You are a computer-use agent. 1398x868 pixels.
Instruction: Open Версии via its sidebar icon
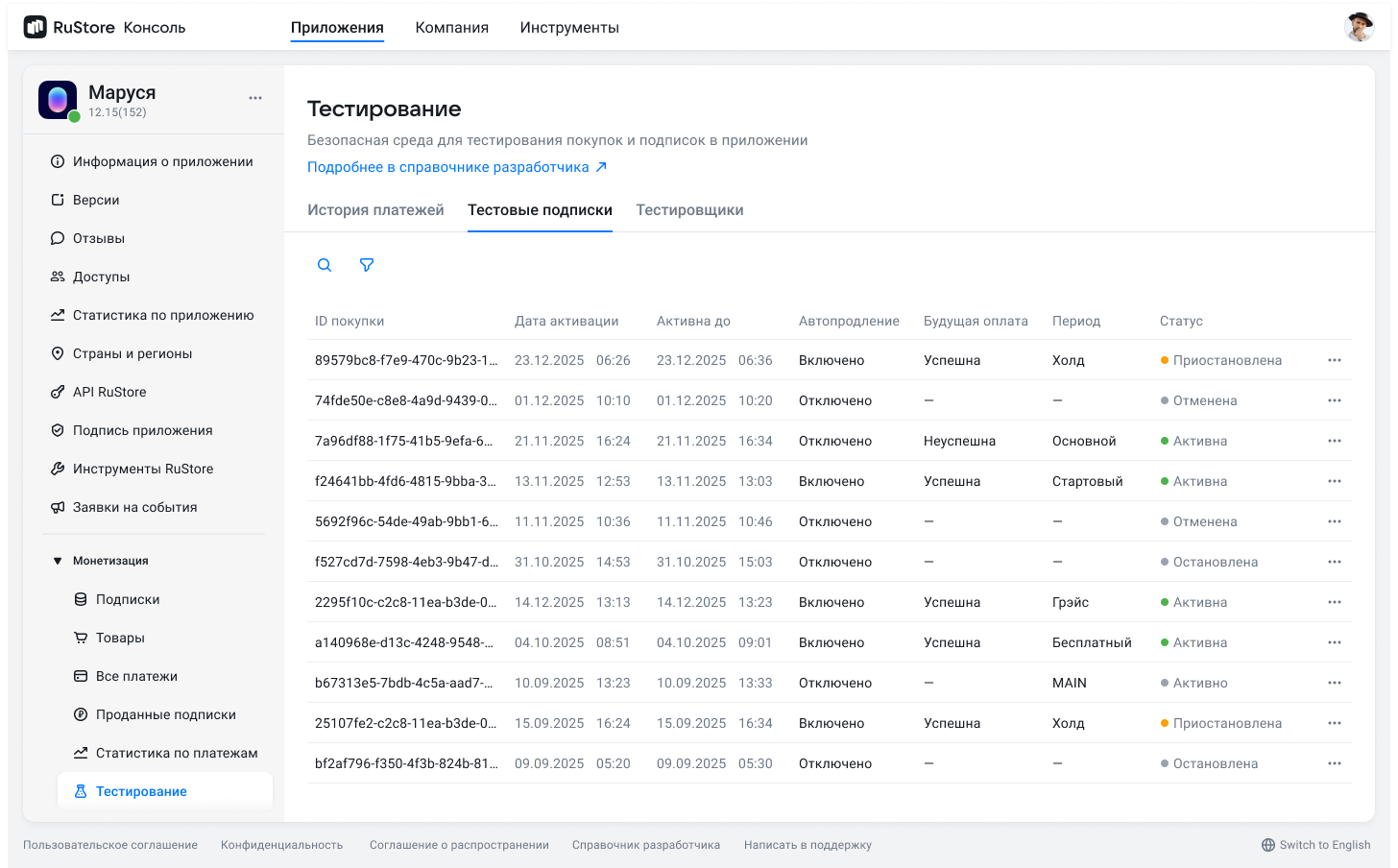(x=60, y=200)
